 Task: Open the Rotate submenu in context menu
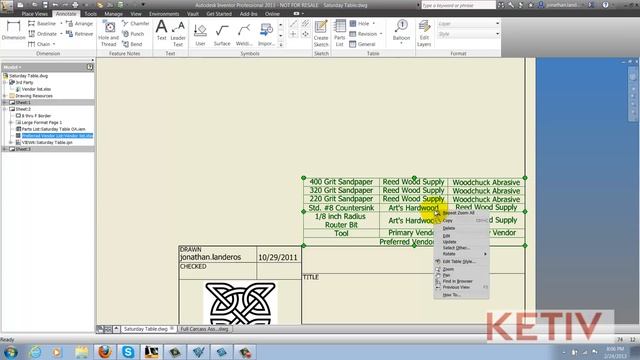tap(461, 254)
